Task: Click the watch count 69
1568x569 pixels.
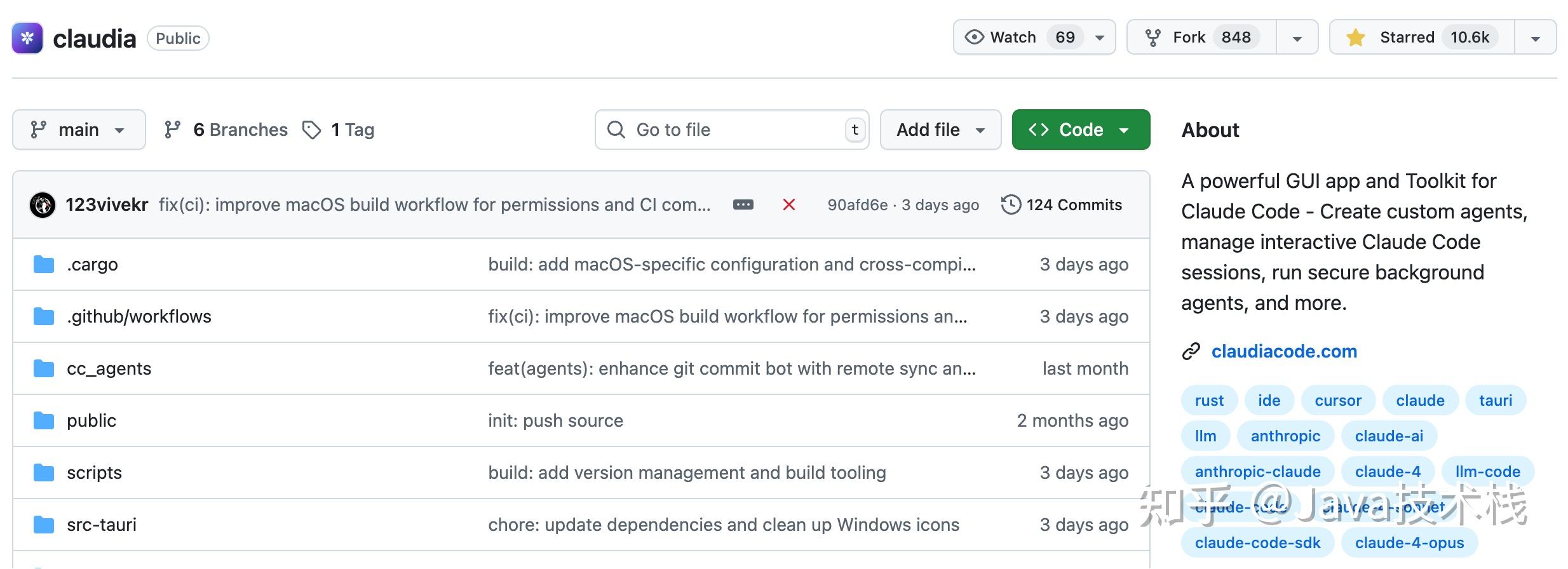Action: pyautogui.click(x=1065, y=37)
